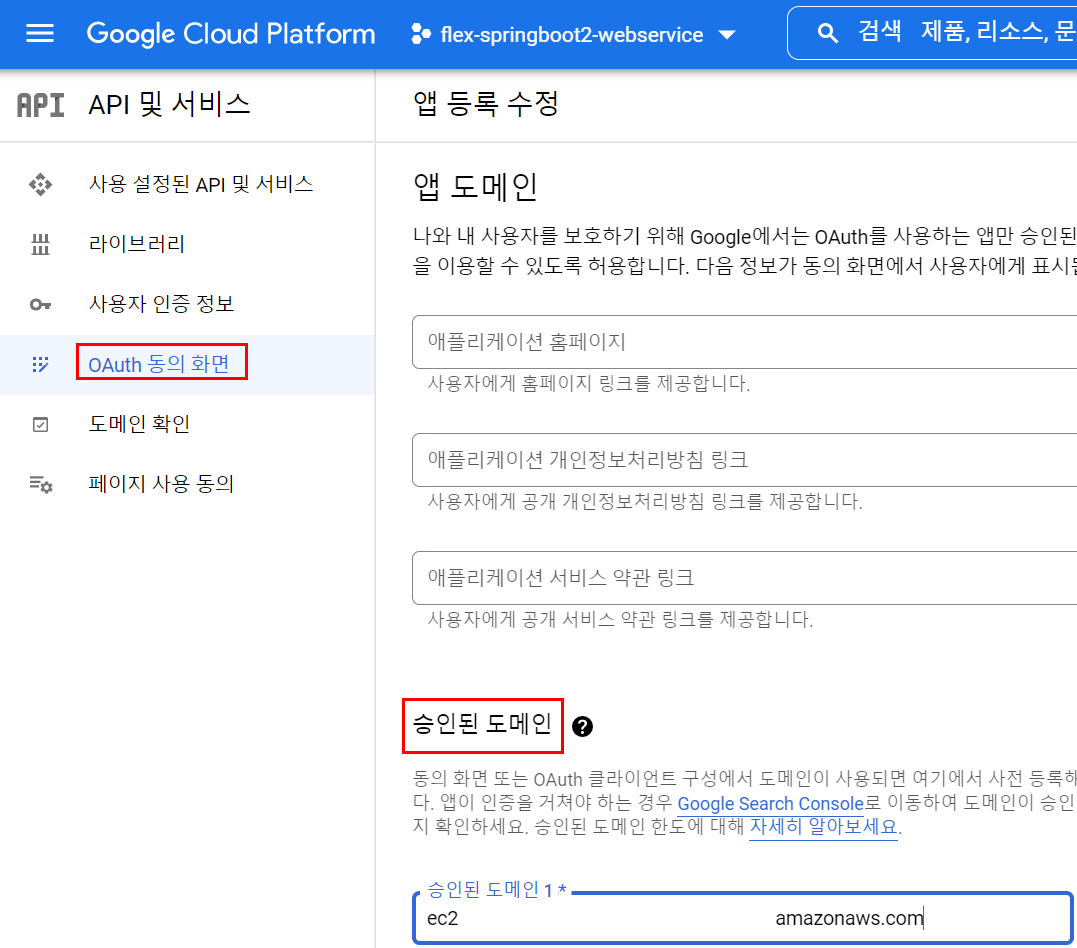This screenshot has width=1077, height=948.
Task: Click the 라이브러리 icon
Action: pyautogui.click(x=41, y=244)
